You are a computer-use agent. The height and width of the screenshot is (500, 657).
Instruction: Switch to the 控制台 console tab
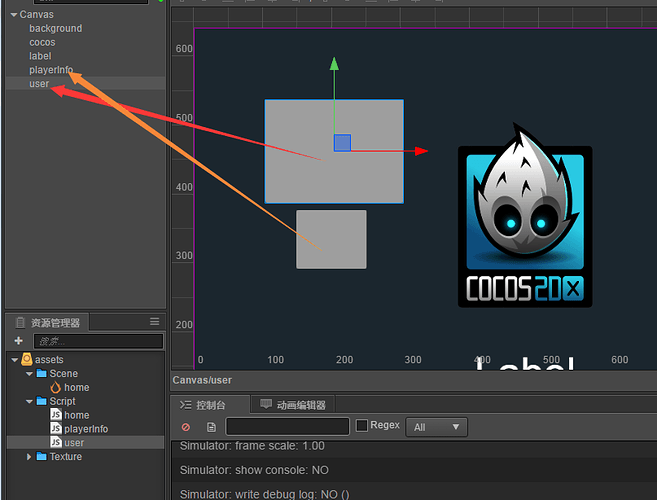pyautogui.click(x=203, y=405)
